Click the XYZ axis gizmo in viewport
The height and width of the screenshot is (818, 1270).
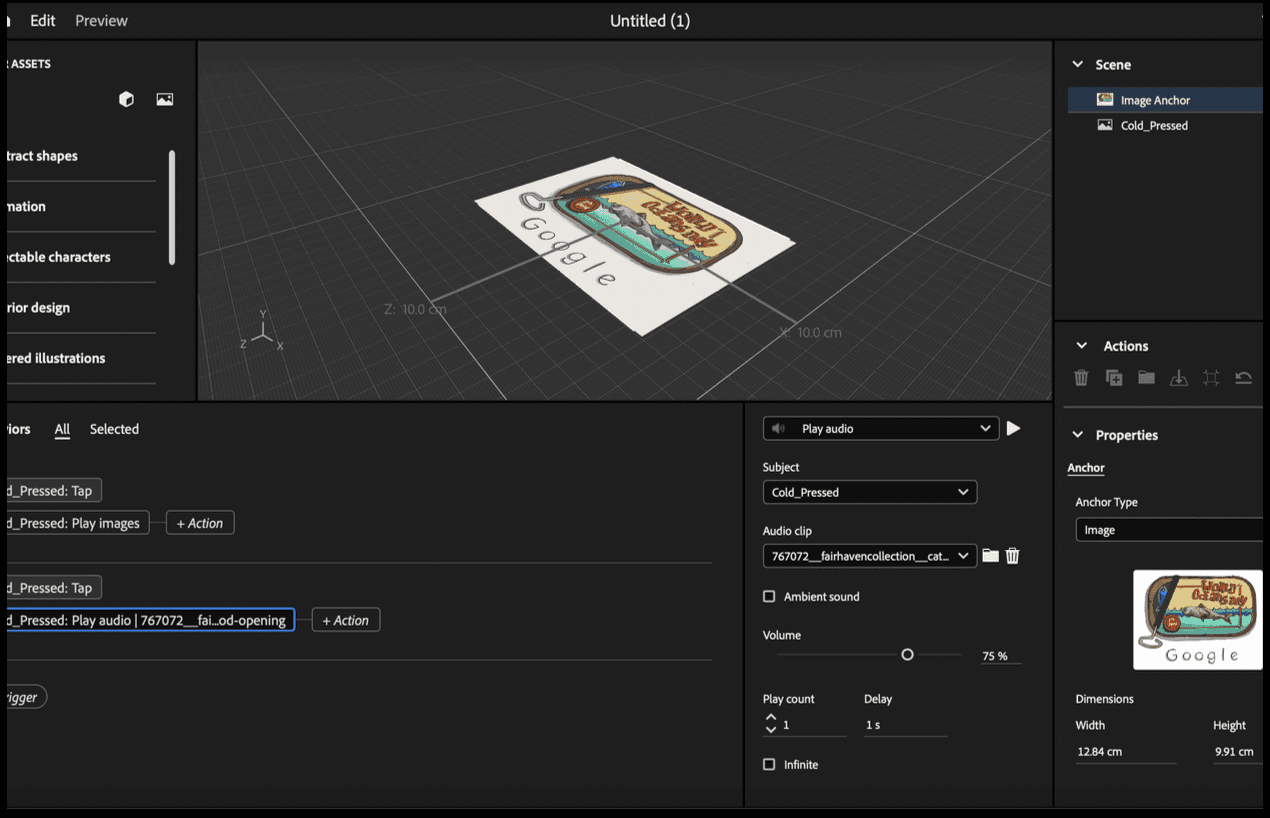(262, 331)
